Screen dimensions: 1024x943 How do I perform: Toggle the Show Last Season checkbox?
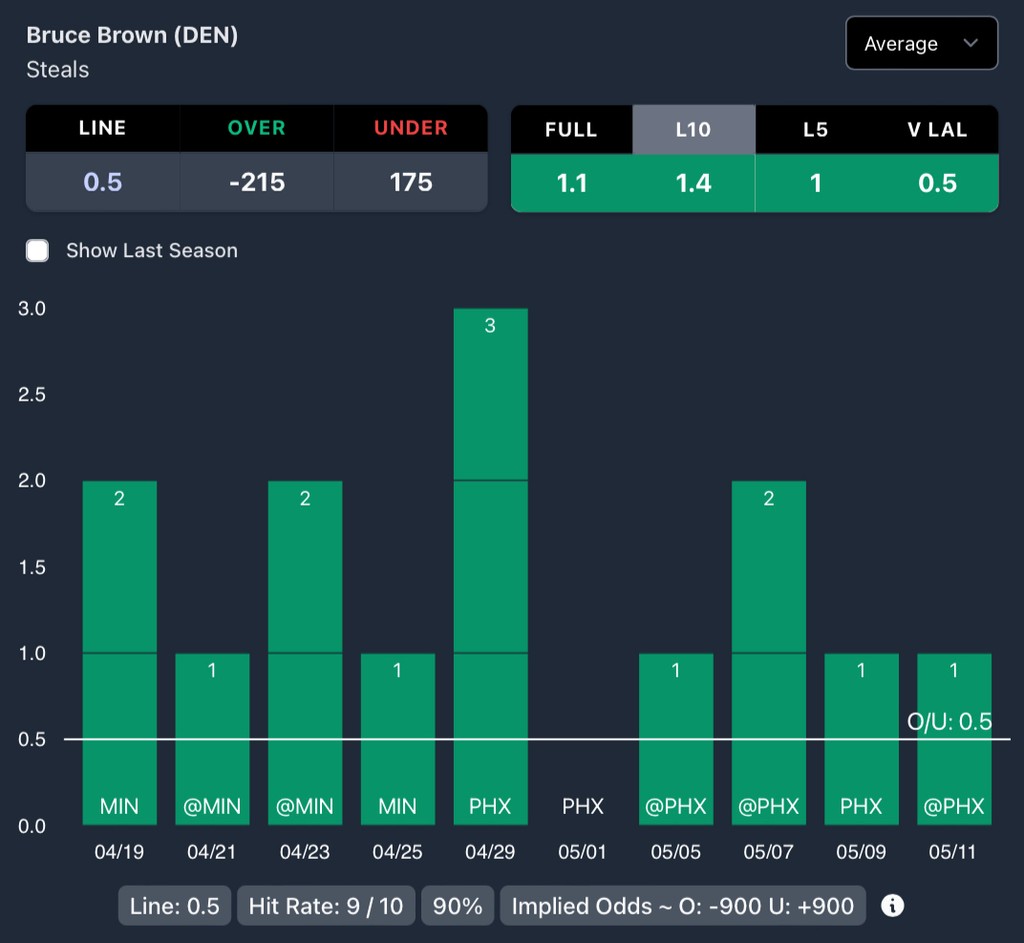pyautogui.click(x=37, y=250)
